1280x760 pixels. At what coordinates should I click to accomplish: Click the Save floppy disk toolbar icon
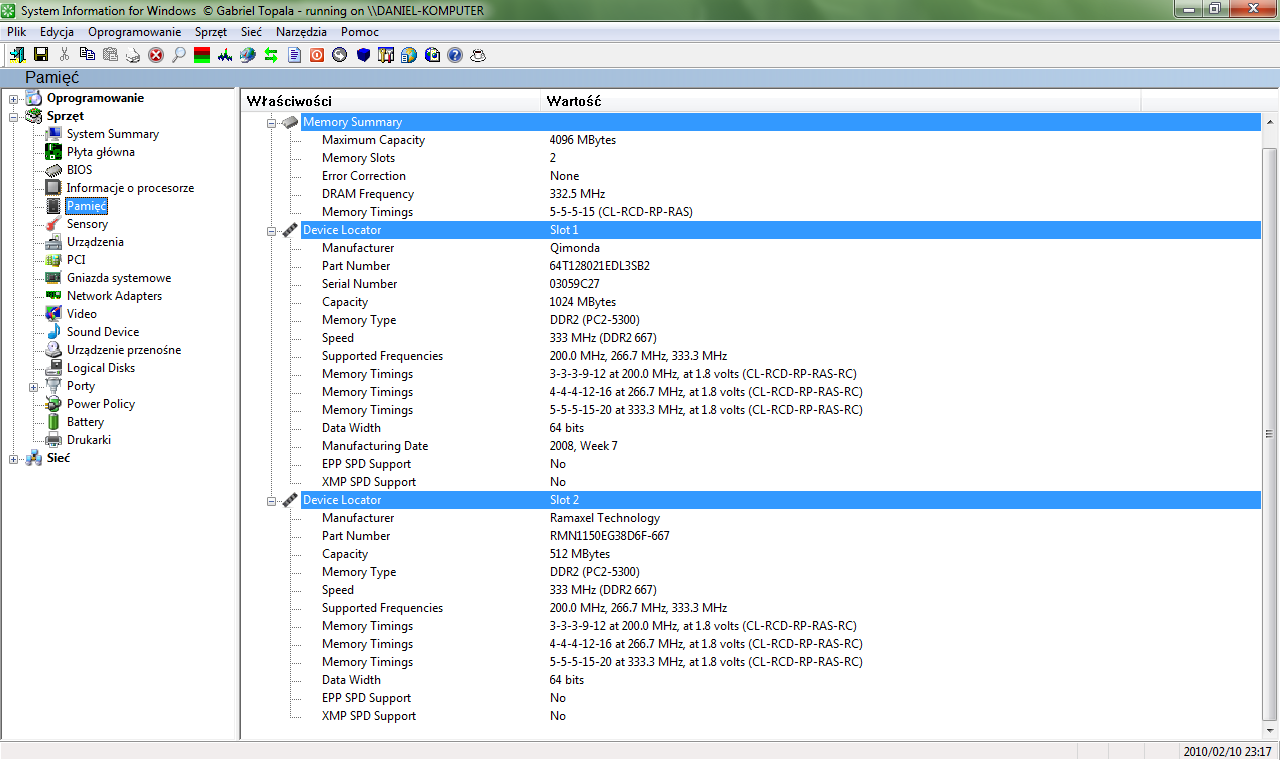tap(41, 55)
